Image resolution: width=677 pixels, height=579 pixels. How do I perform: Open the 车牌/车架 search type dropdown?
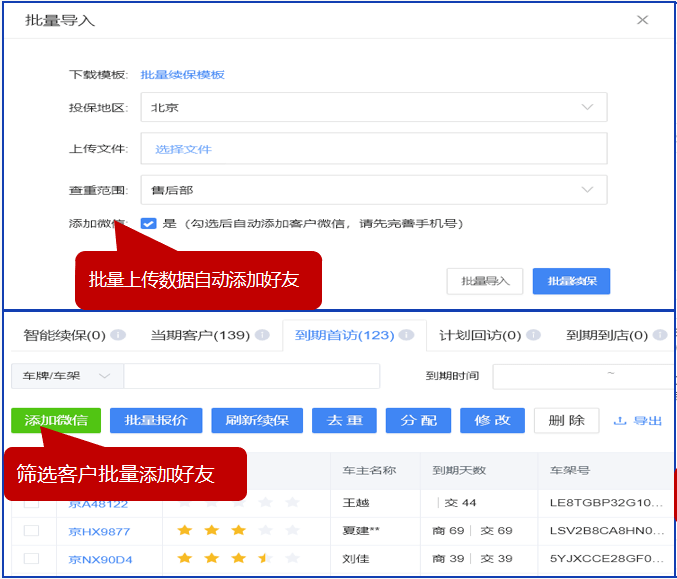click(67, 377)
